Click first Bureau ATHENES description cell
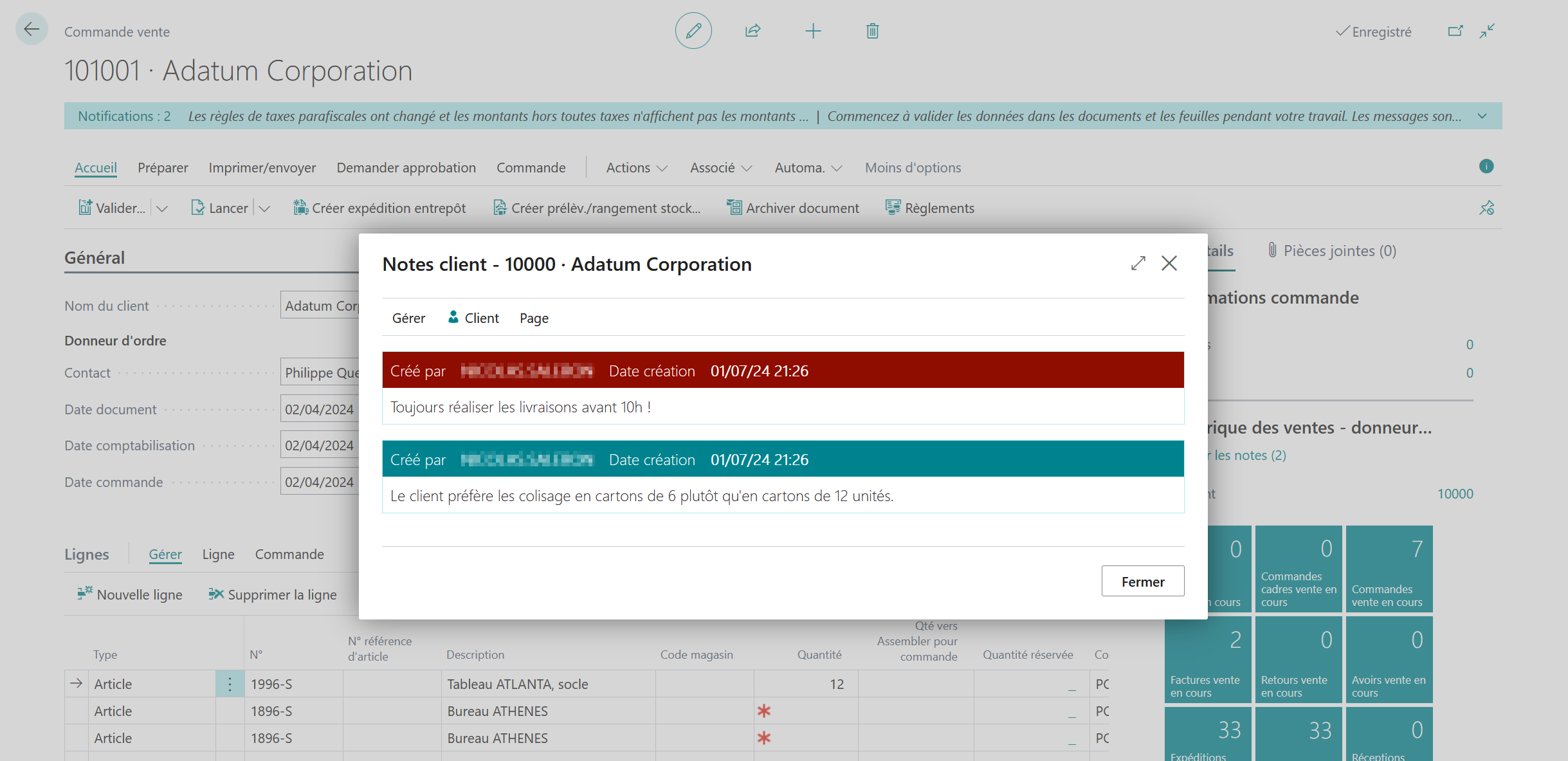This screenshot has height=761, width=1568. [549, 711]
